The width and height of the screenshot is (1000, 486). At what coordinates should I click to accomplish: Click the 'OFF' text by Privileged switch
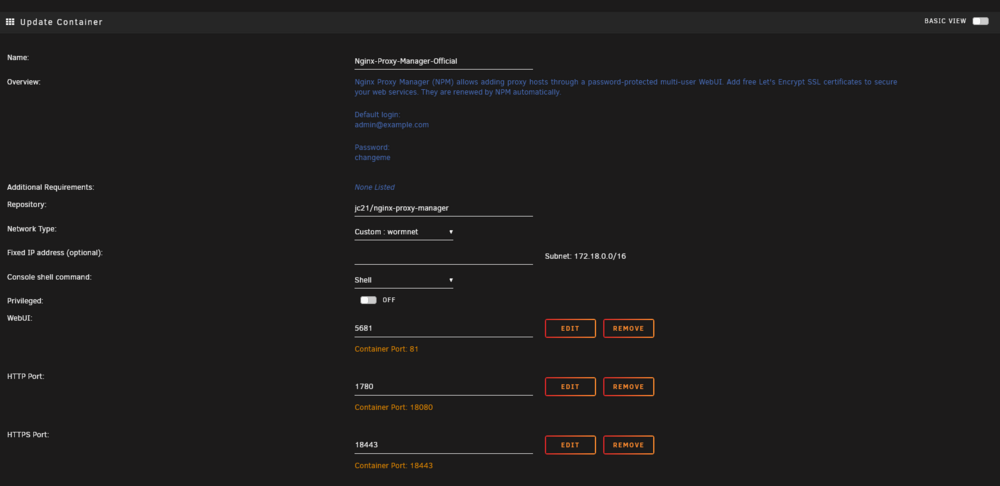[x=389, y=300]
